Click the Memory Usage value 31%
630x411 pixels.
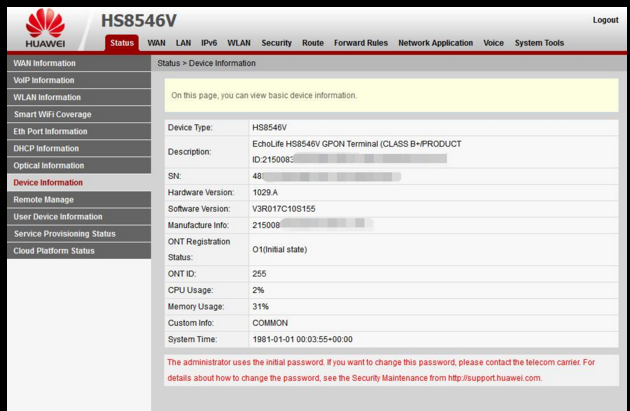click(x=260, y=307)
